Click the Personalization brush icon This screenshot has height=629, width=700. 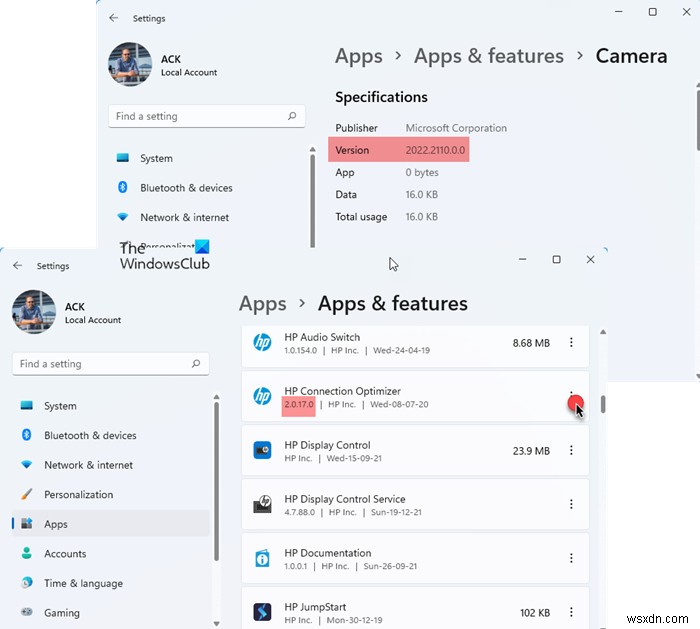pos(27,494)
